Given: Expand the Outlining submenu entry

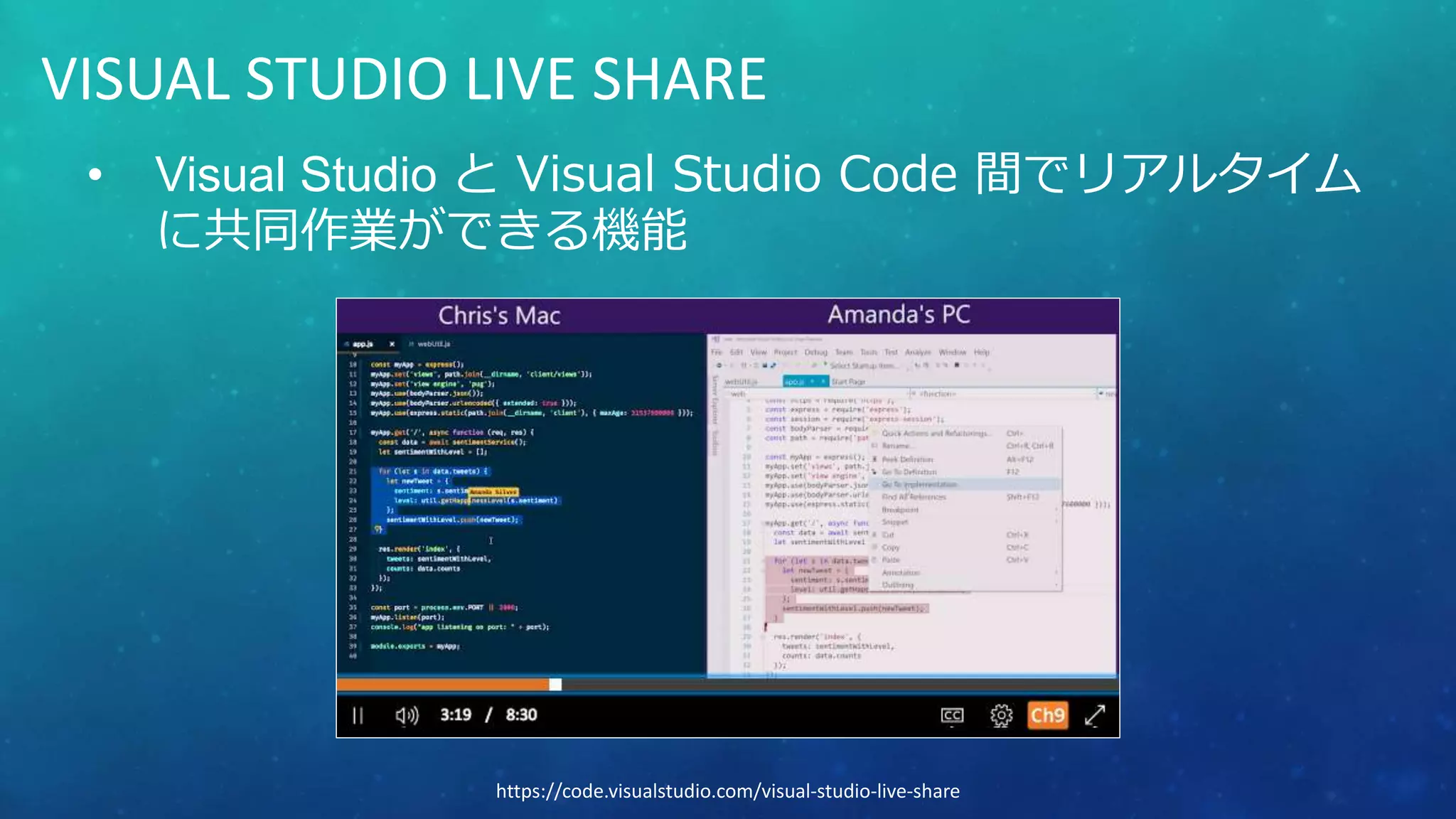Looking at the screenshot, I should (x=965, y=584).
